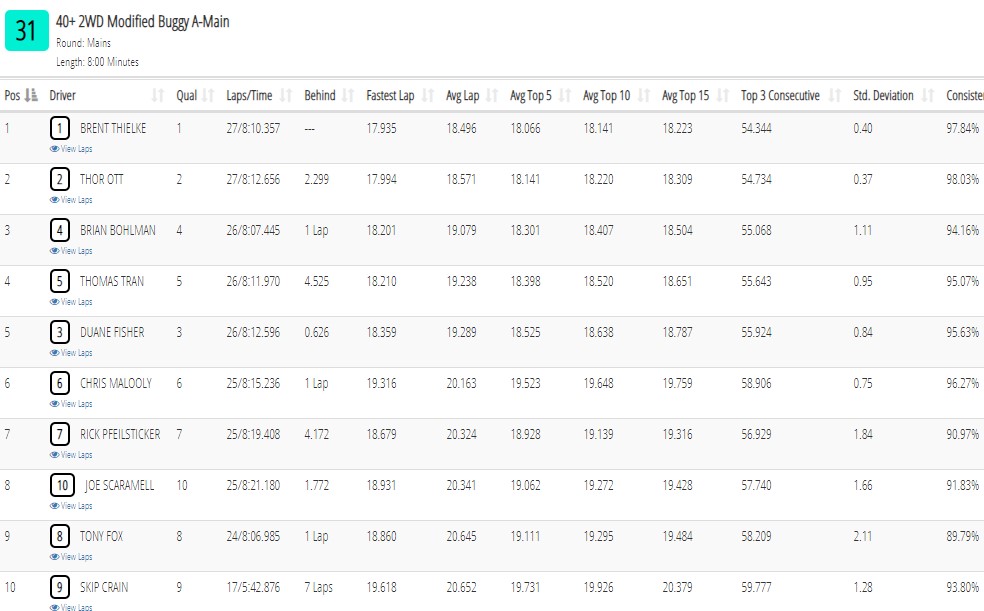Click car number 1 badge for Brent Thielke
Screen dimensions: 984x611
(x=60, y=129)
